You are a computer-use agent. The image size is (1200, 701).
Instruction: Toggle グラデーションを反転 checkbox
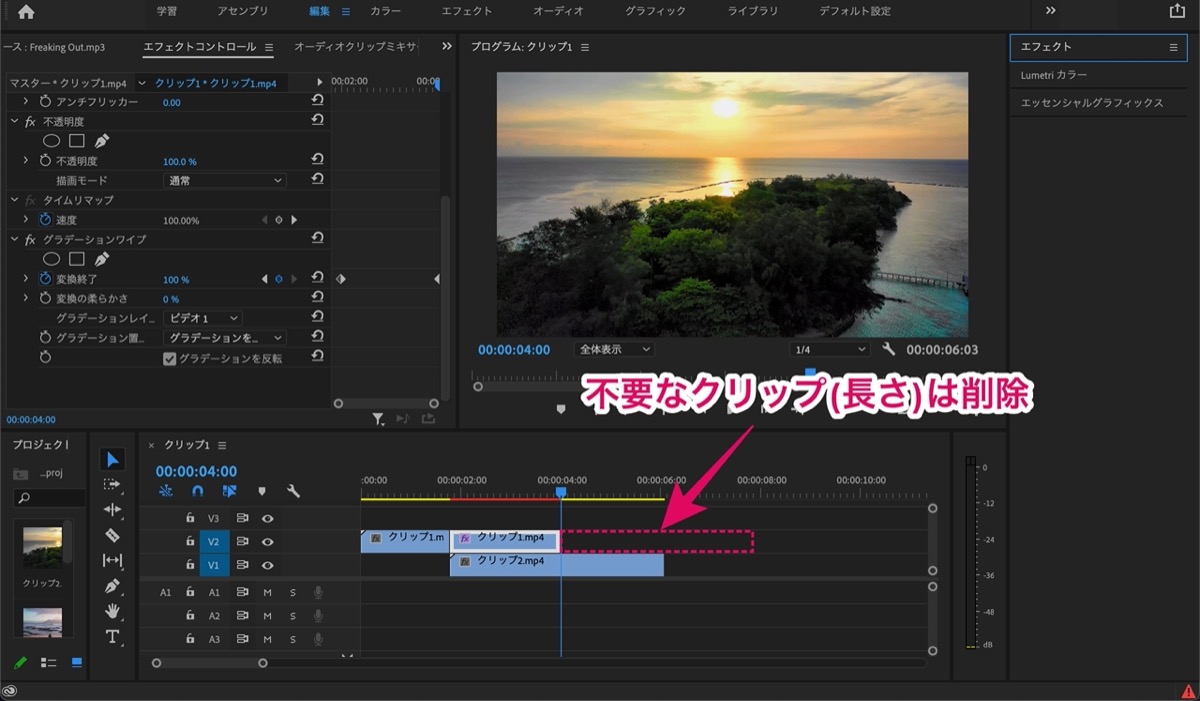(x=170, y=357)
